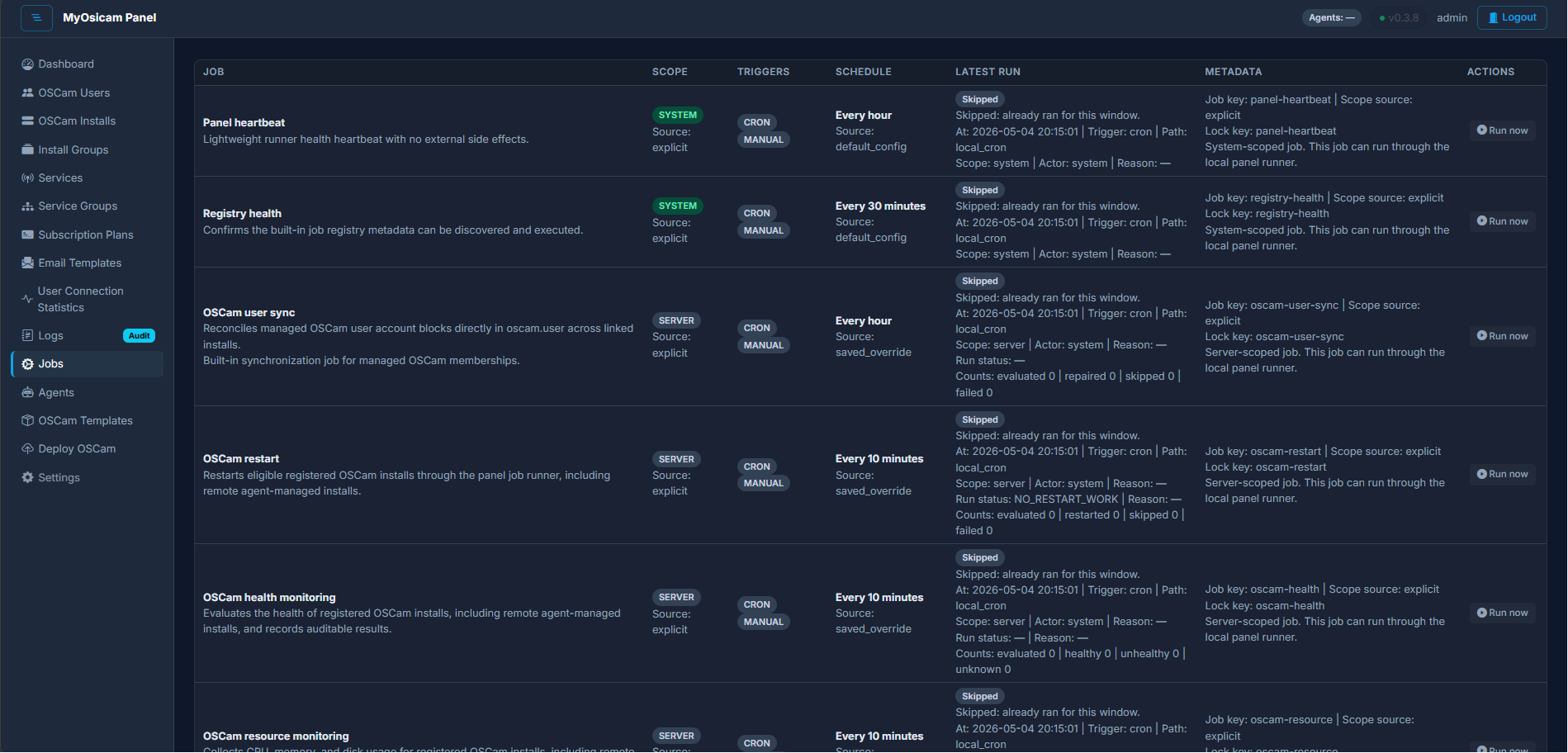Click the Agents robot icon
1568x753 pixels.
[27, 392]
